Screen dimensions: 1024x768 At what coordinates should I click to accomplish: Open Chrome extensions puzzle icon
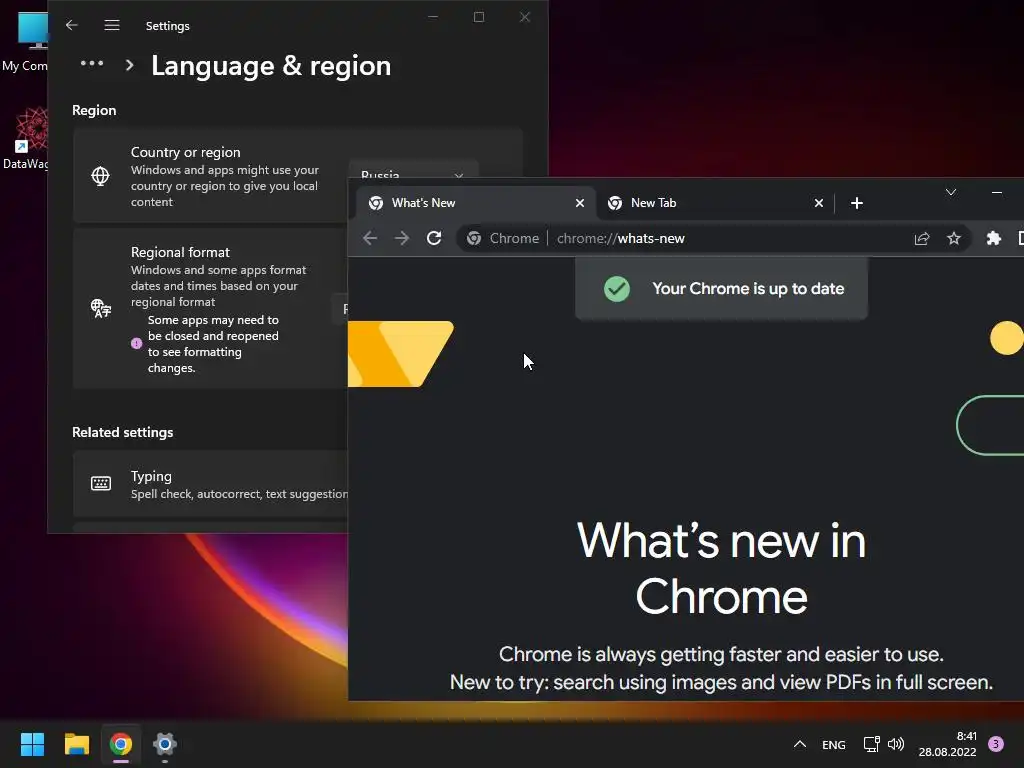(x=993, y=238)
